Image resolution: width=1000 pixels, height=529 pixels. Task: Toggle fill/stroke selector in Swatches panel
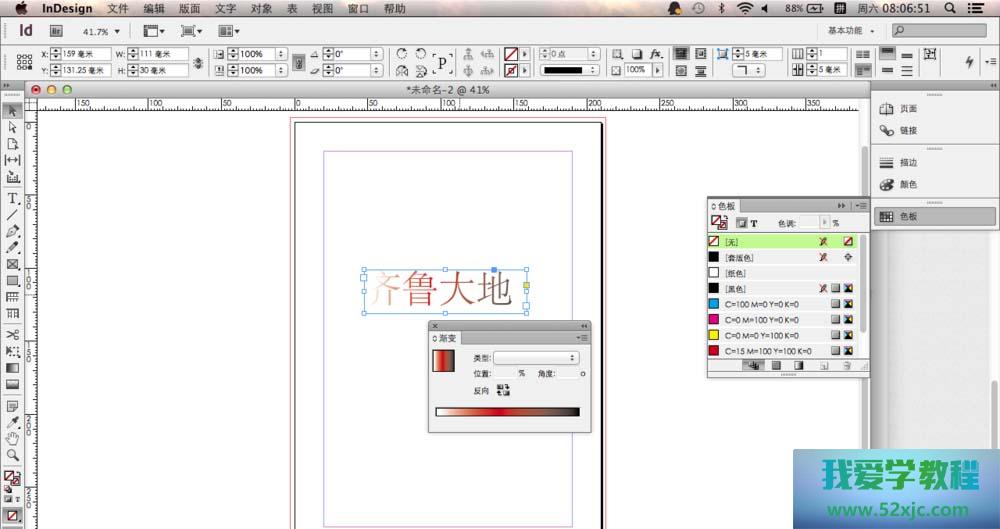[719, 223]
